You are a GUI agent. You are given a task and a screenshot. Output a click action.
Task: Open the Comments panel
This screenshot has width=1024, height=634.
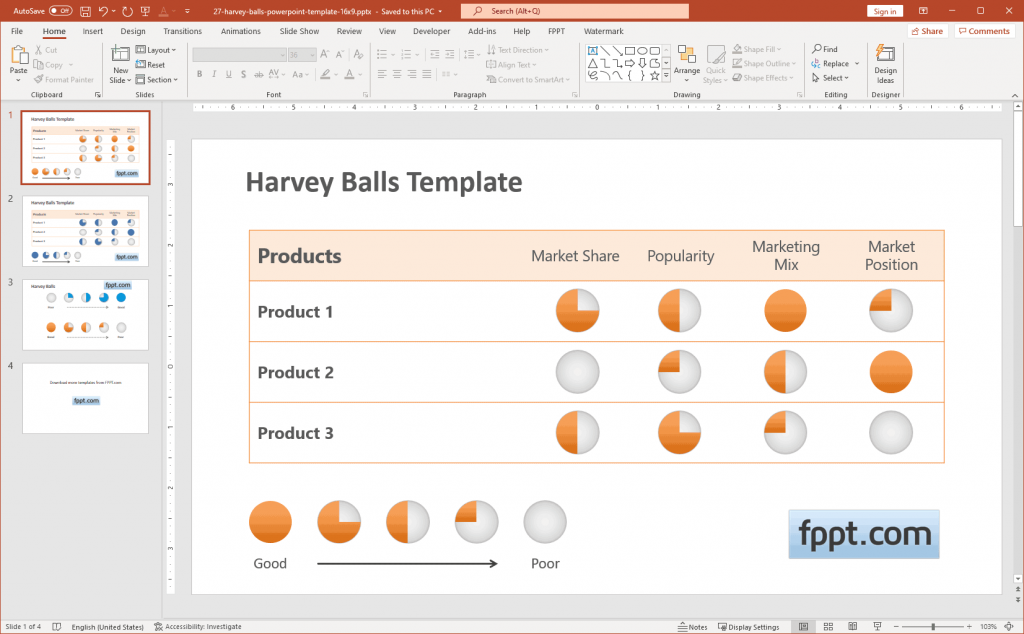coord(985,30)
